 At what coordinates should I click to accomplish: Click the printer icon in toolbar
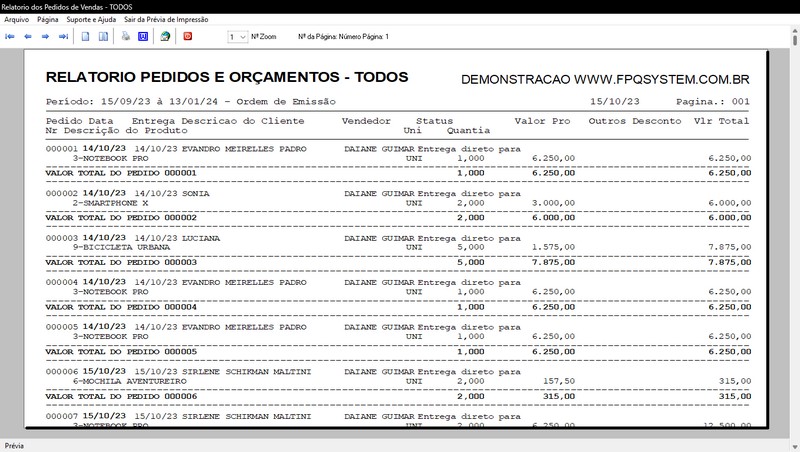tap(126, 36)
